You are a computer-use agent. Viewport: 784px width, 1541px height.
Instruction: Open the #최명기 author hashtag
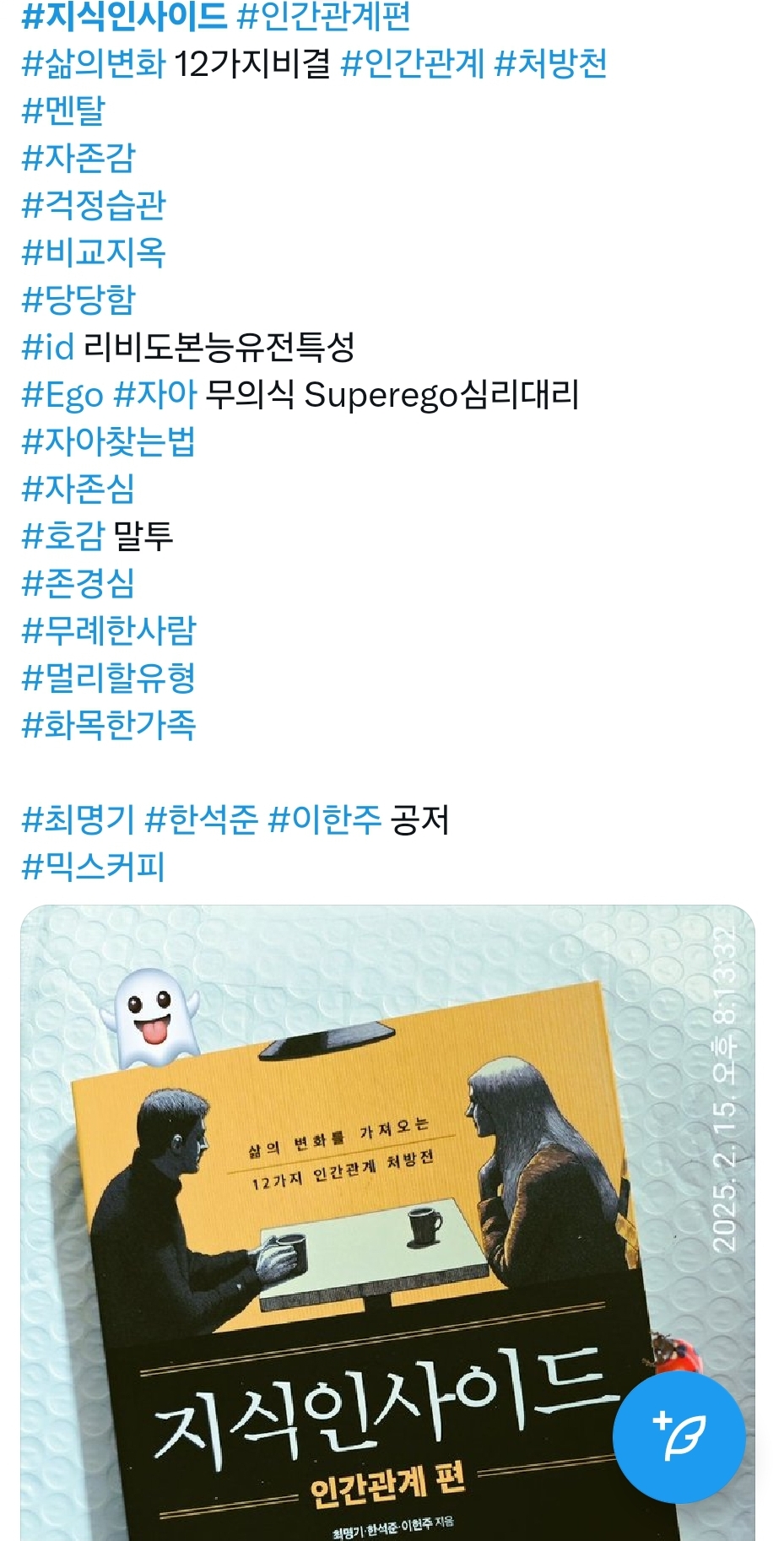(x=78, y=819)
